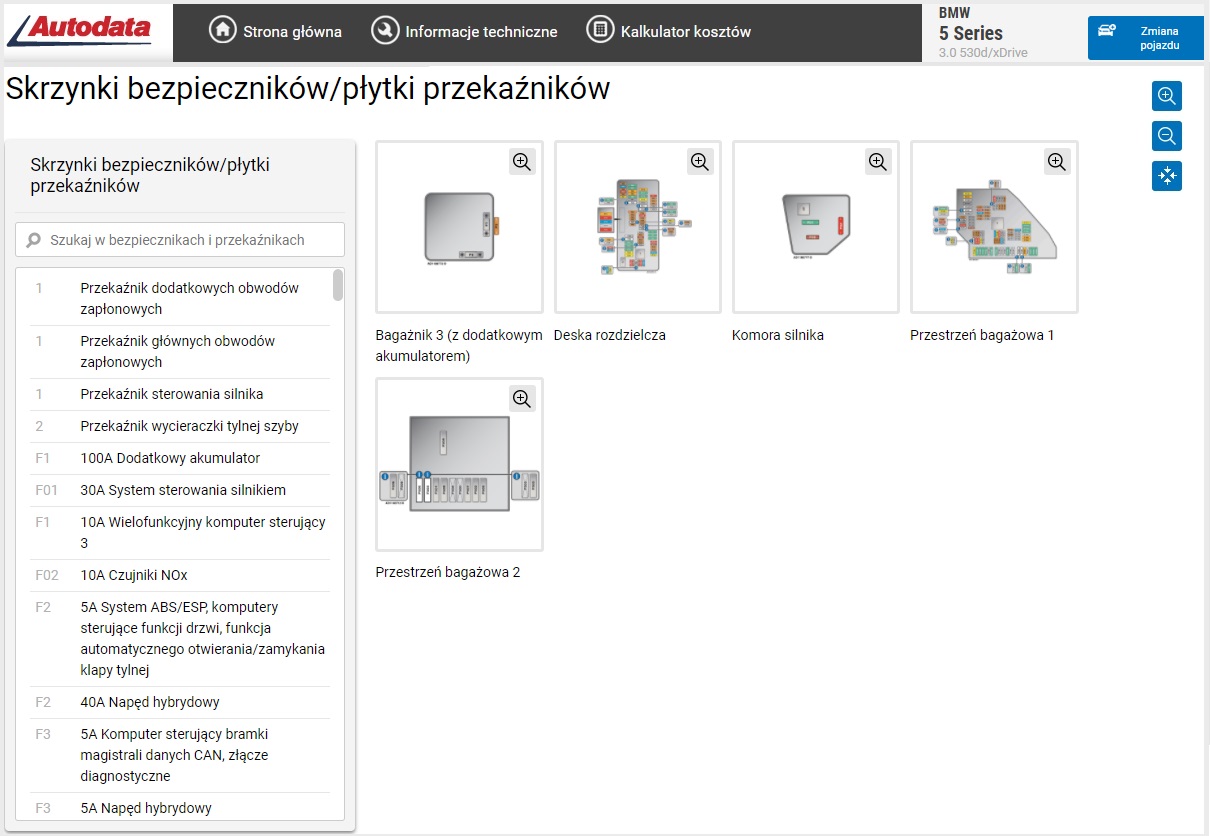Click the BMW 5 Series vehicle label
The image size is (1210, 836).
tap(970, 24)
